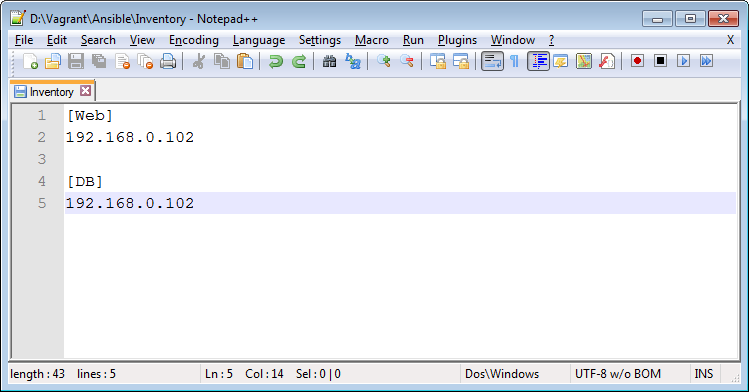Open the Plugins menu
Viewport: 749px width, 392px height.
pos(457,40)
